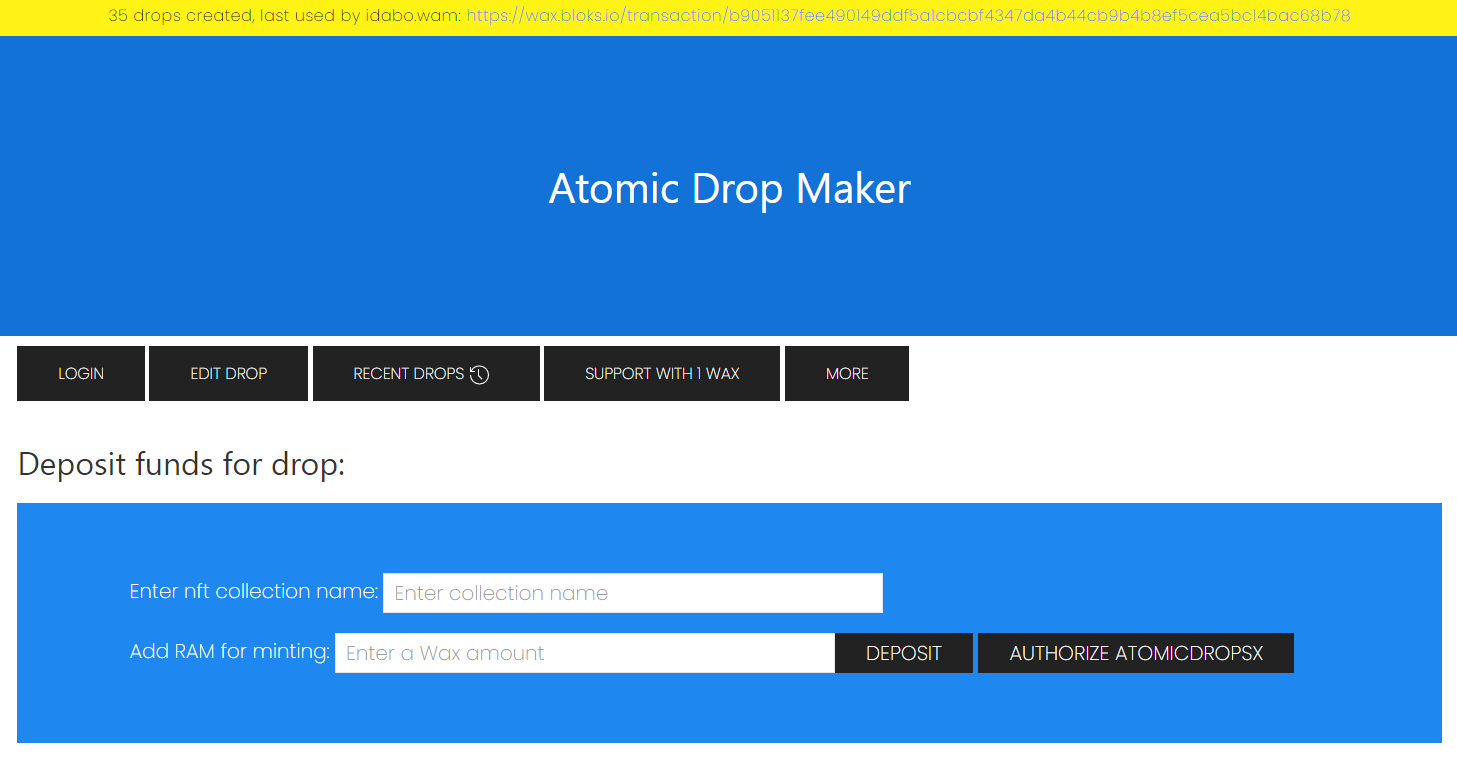Click the Atomic Drop Maker title
Screen dimensions: 1457x764
(x=729, y=189)
